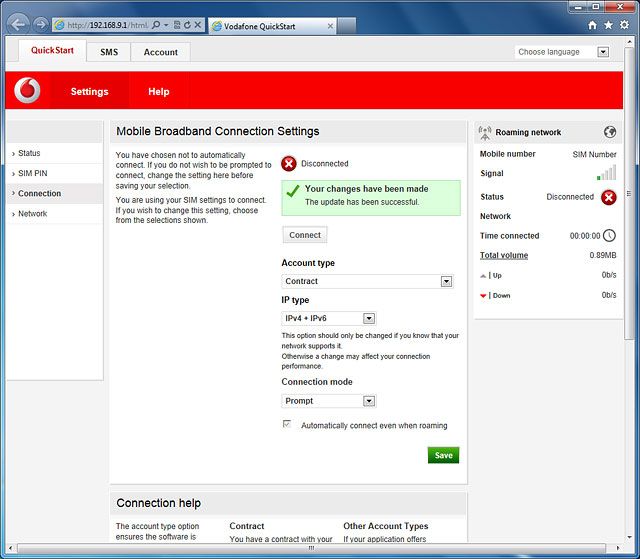Open the Connection mode dropdown
The width and height of the screenshot is (640, 559).
[369, 401]
